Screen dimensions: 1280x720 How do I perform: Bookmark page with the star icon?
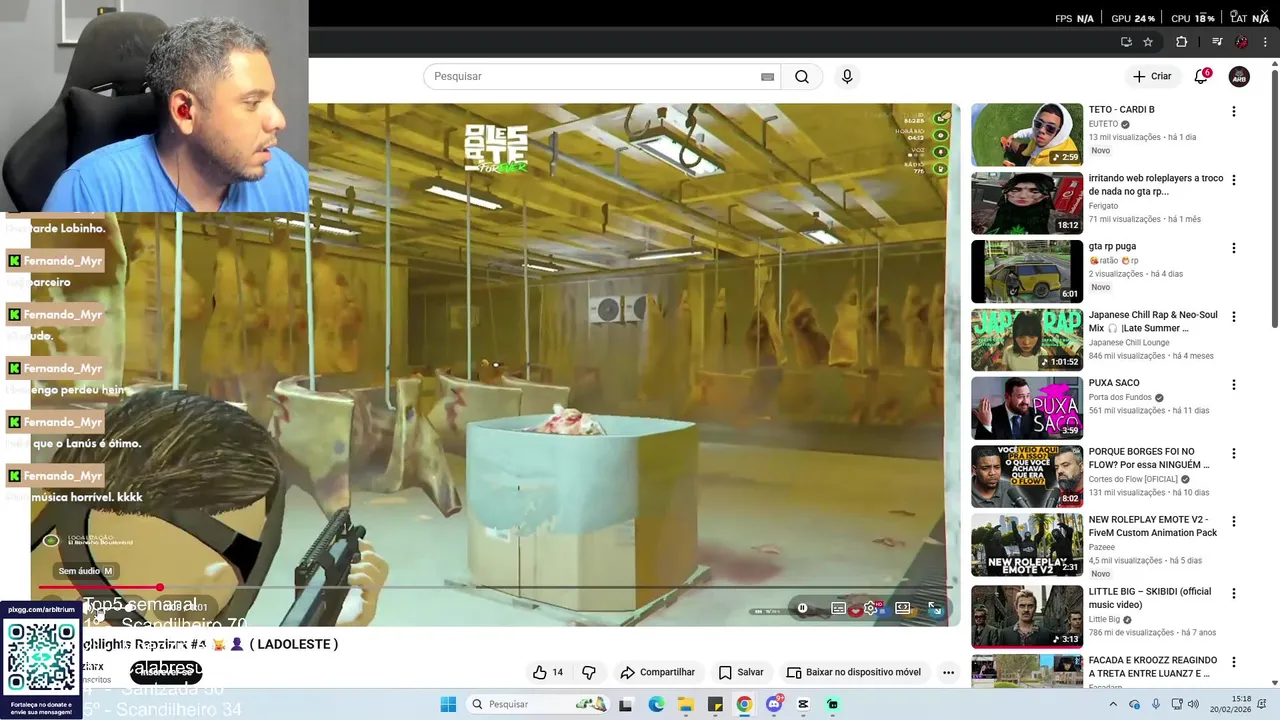click(x=1148, y=42)
